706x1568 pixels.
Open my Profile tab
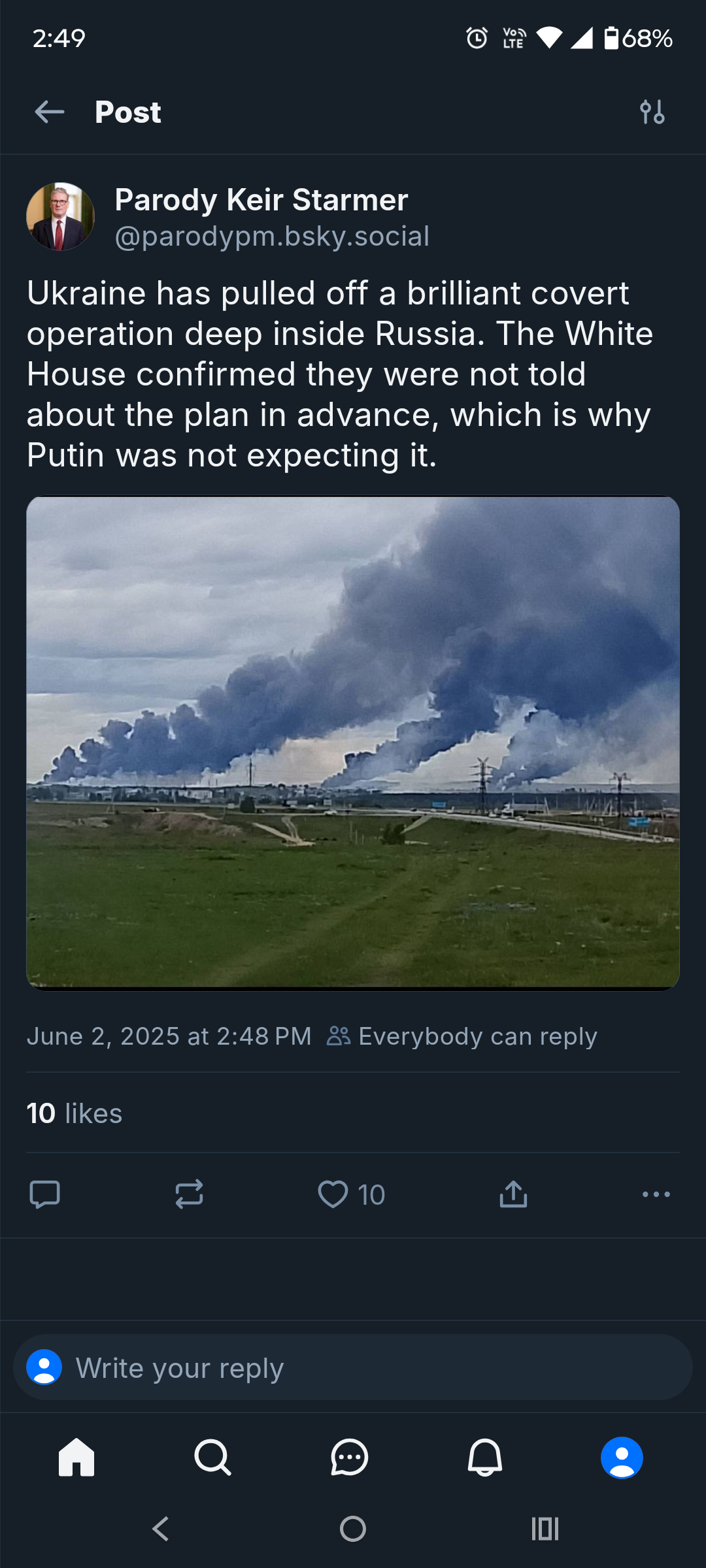point(622,1458)
